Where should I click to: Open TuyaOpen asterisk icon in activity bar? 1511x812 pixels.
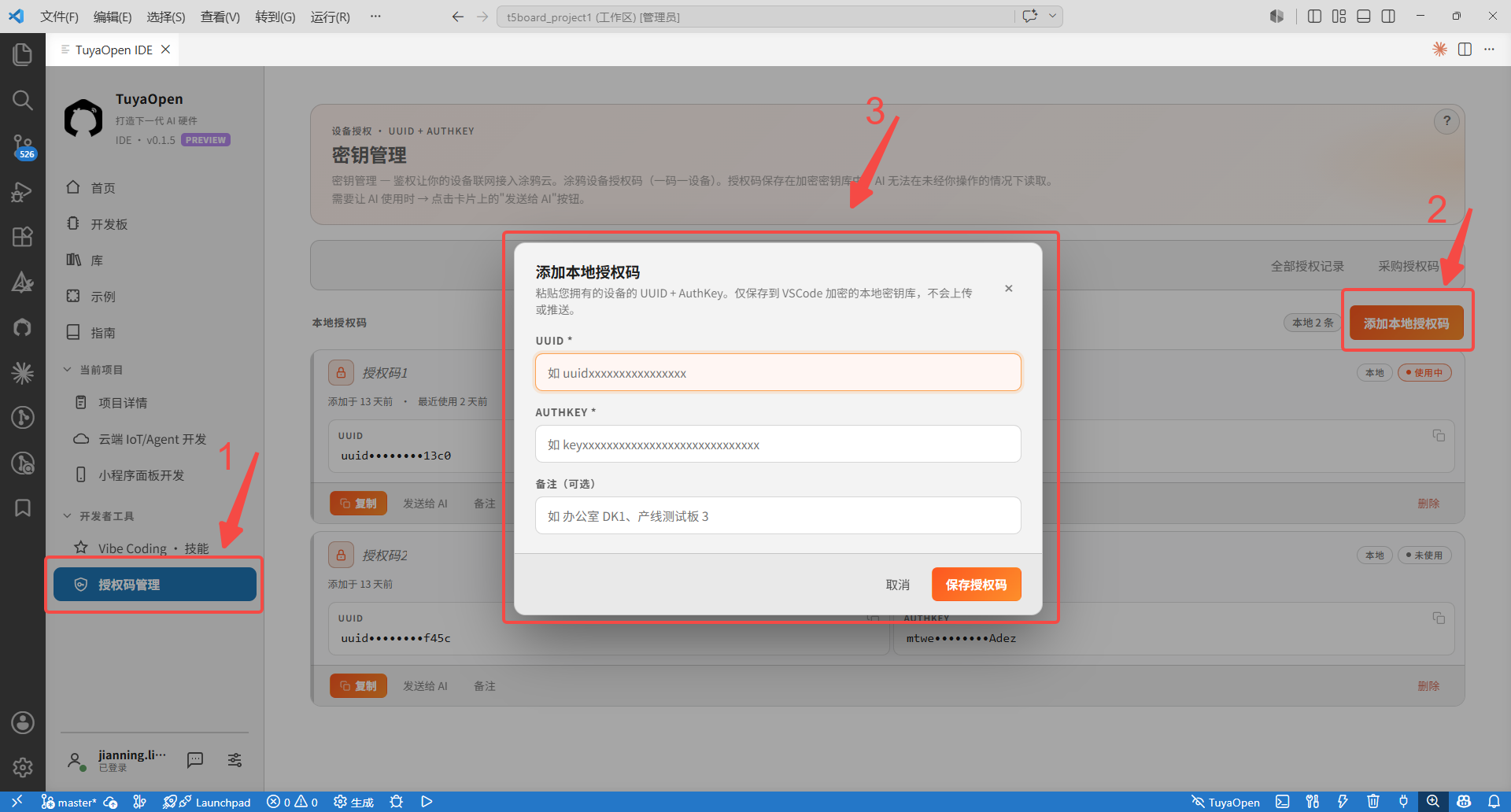tap(22, 373)
